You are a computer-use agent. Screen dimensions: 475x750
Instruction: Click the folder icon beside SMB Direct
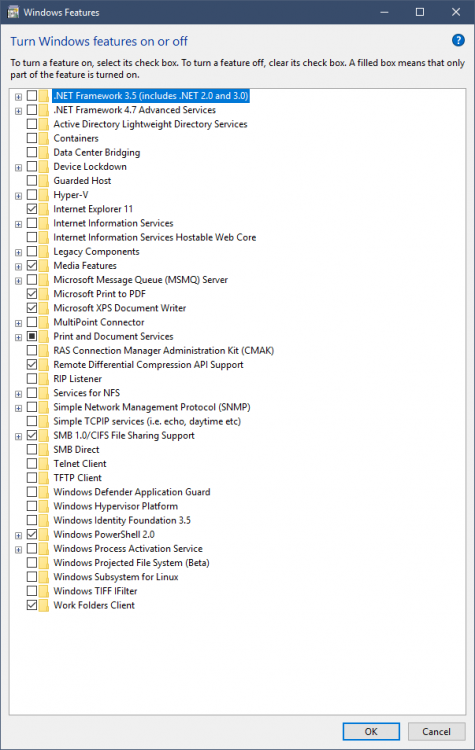pyautogui.click(x=44, y=450)
